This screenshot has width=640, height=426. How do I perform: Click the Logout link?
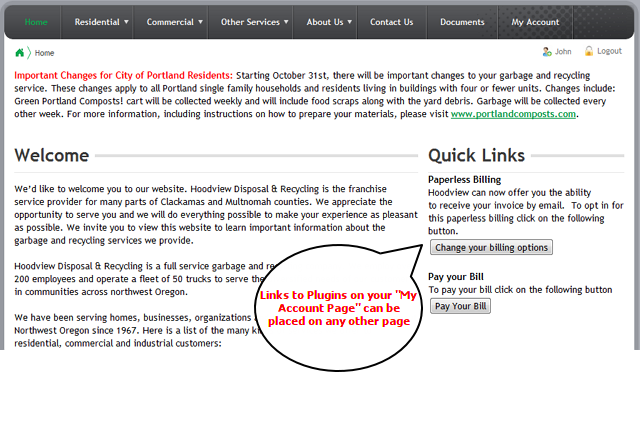609,51
